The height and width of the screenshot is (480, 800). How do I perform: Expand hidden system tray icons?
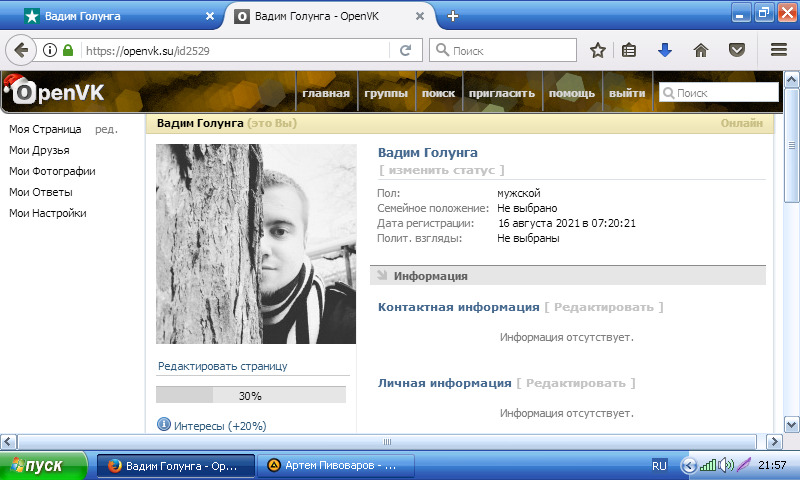click(x=688, y=465)
